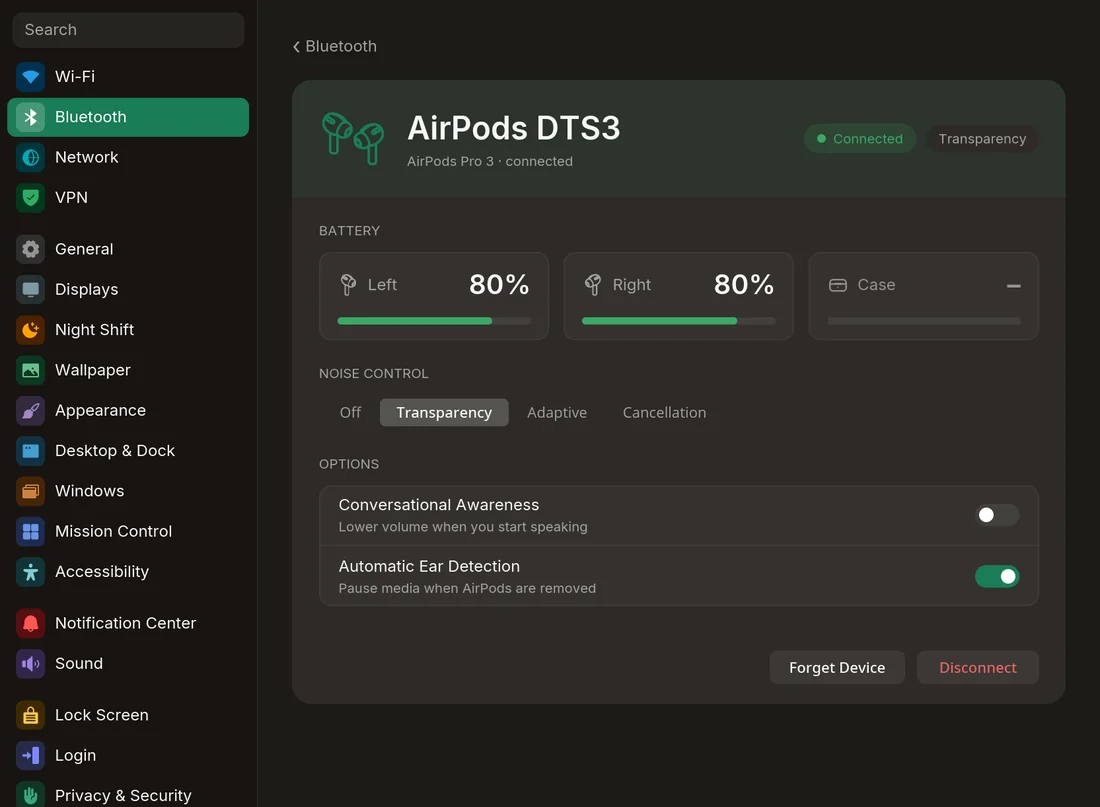Click the VPN shield icon
The height and width of the screenshot is (807, 1100).
(x=30, y=198)
